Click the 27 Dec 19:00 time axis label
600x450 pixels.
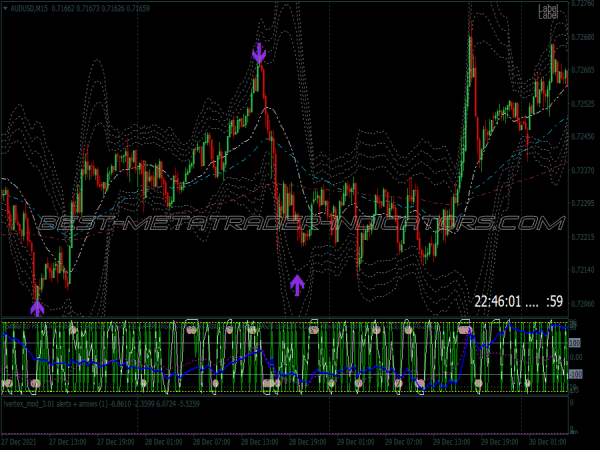tap(116, 442)
